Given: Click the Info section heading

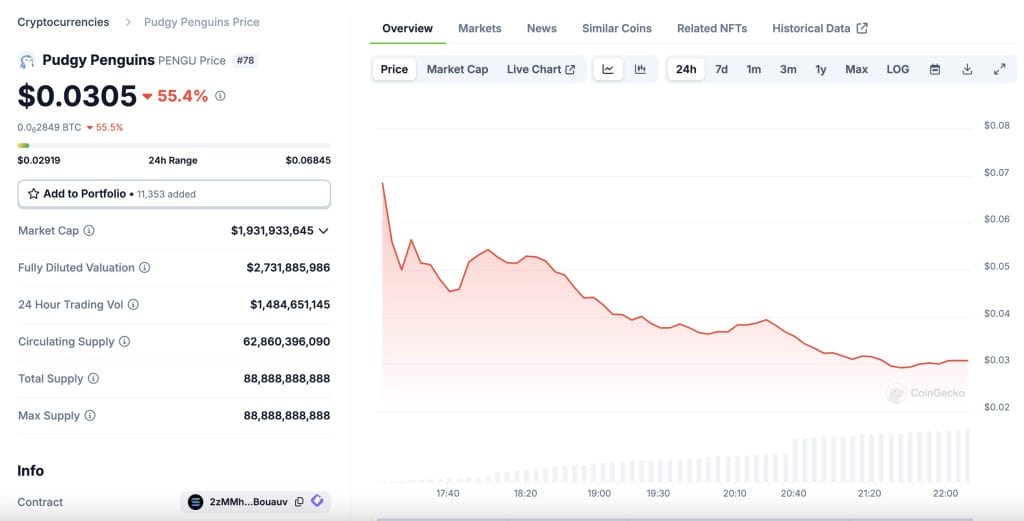Looking at the screenshot, I should coord(31,471).
